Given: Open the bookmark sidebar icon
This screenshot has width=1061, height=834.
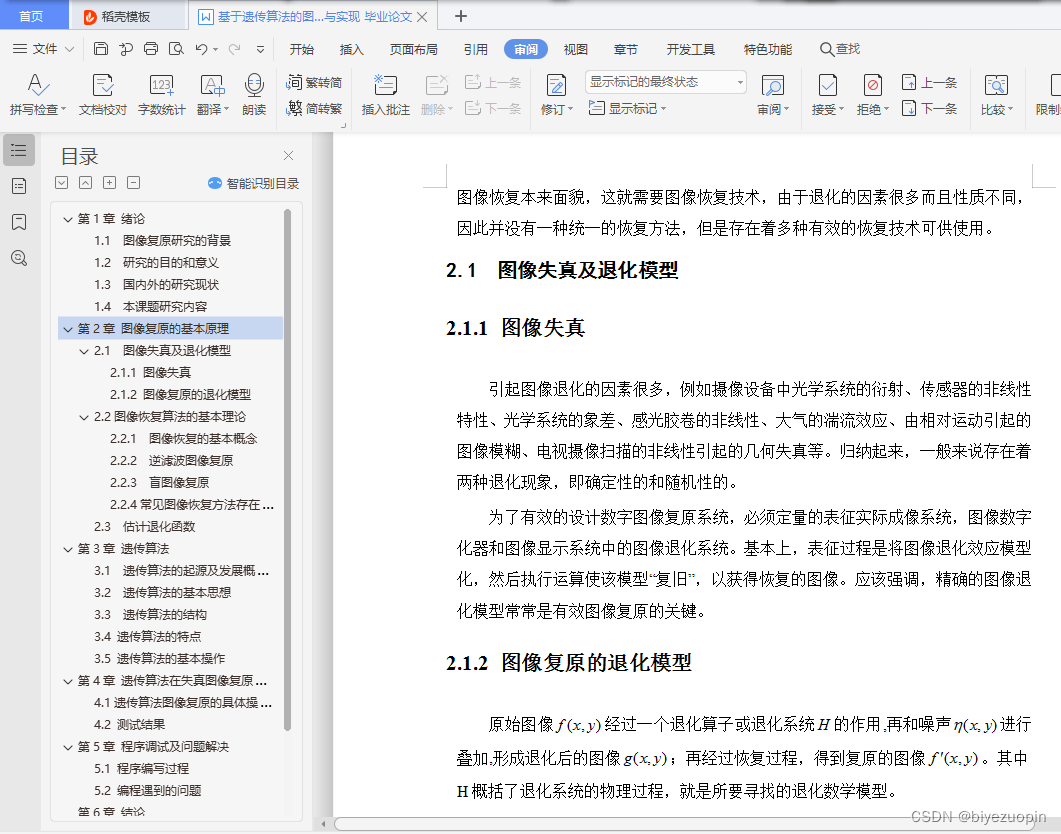Looking at the screenshot, I should (19, 222).
